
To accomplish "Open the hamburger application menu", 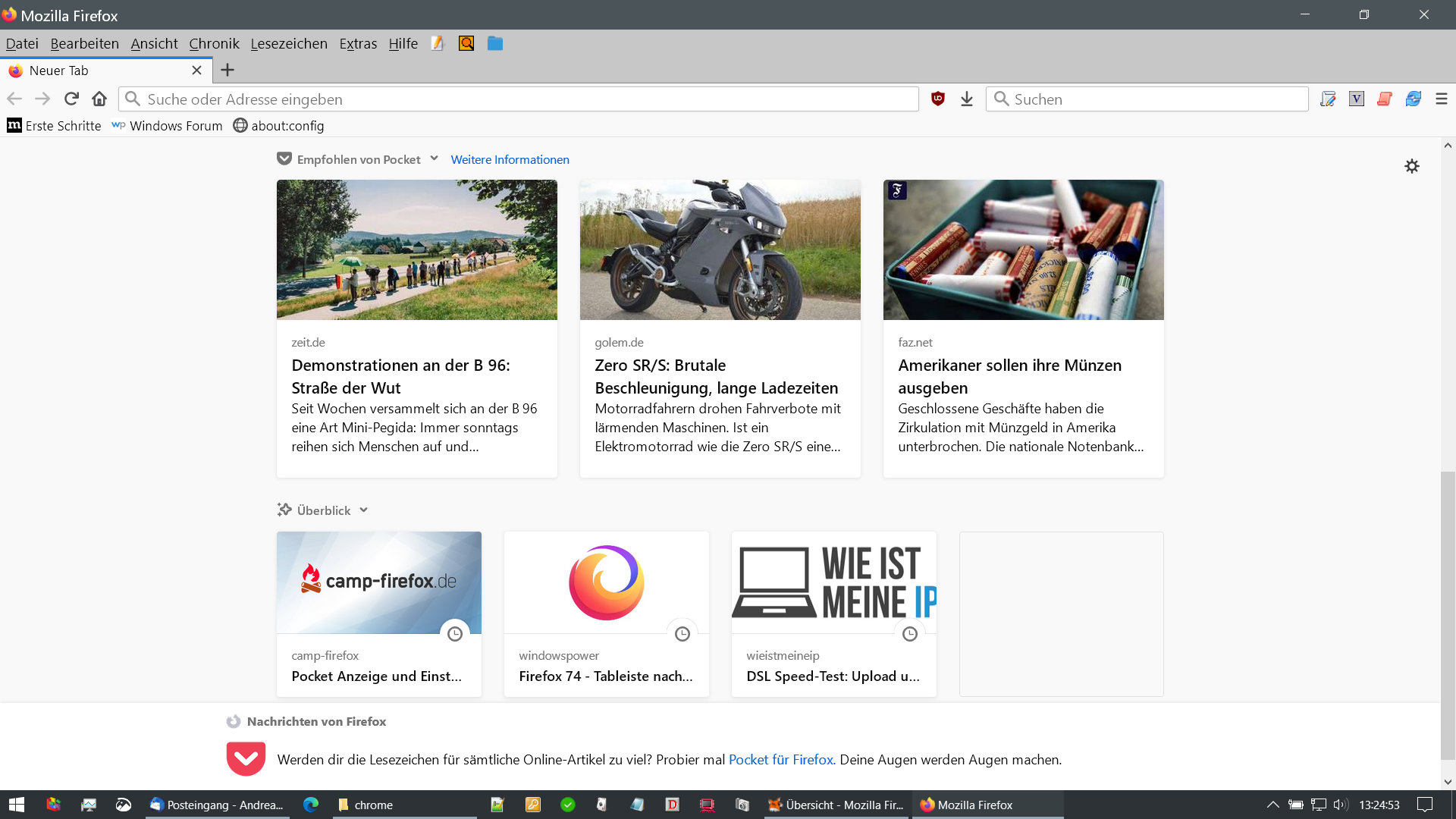I will click(1441, 99).
